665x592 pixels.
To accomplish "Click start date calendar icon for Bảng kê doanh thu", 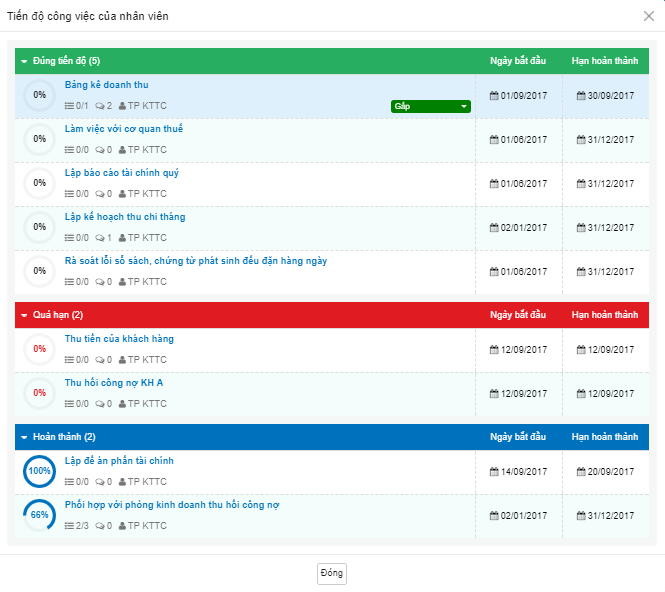I will tap(493, 96).
